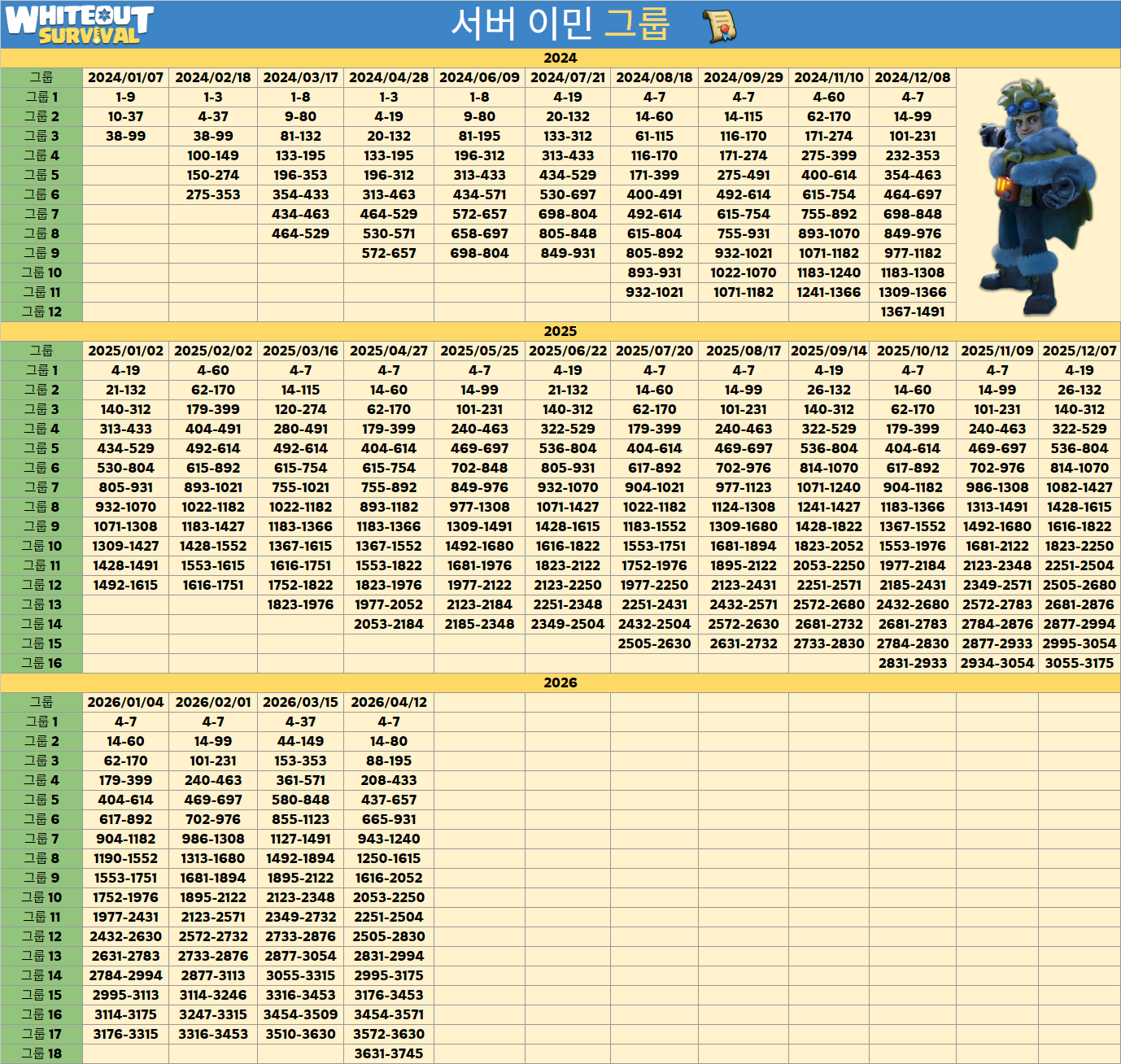Click the 2505-2630 cell under 2025/07/20
Image resolution: width=1121 pixels, height=1064 pixels.
[x=654, y=643]
